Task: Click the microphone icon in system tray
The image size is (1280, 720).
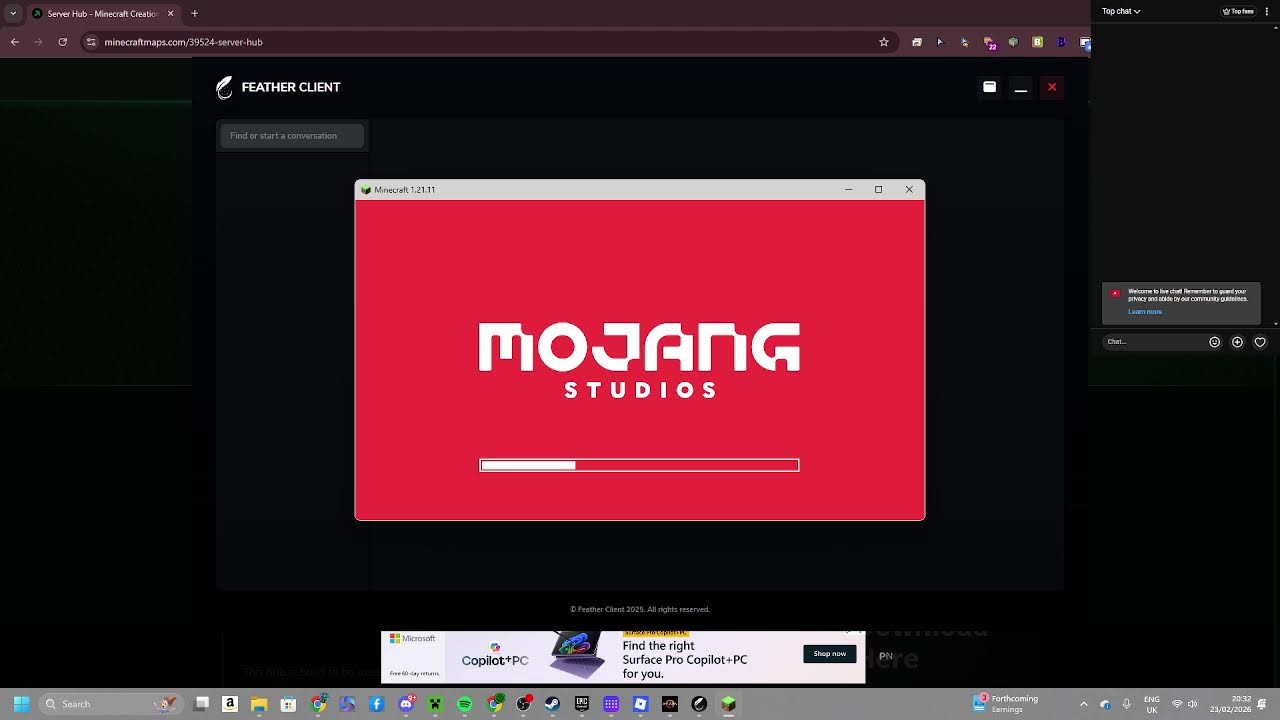Action: (x=1127, y=704)
